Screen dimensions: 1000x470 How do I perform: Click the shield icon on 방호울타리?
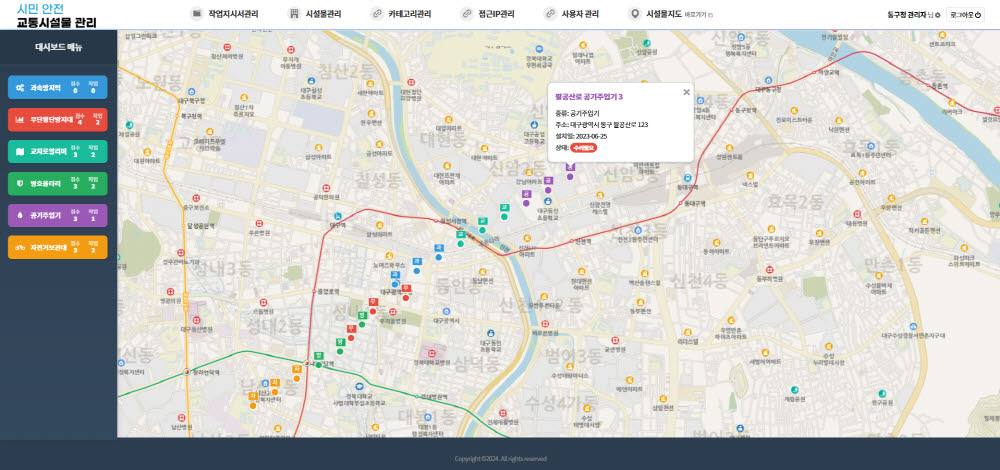20,183
